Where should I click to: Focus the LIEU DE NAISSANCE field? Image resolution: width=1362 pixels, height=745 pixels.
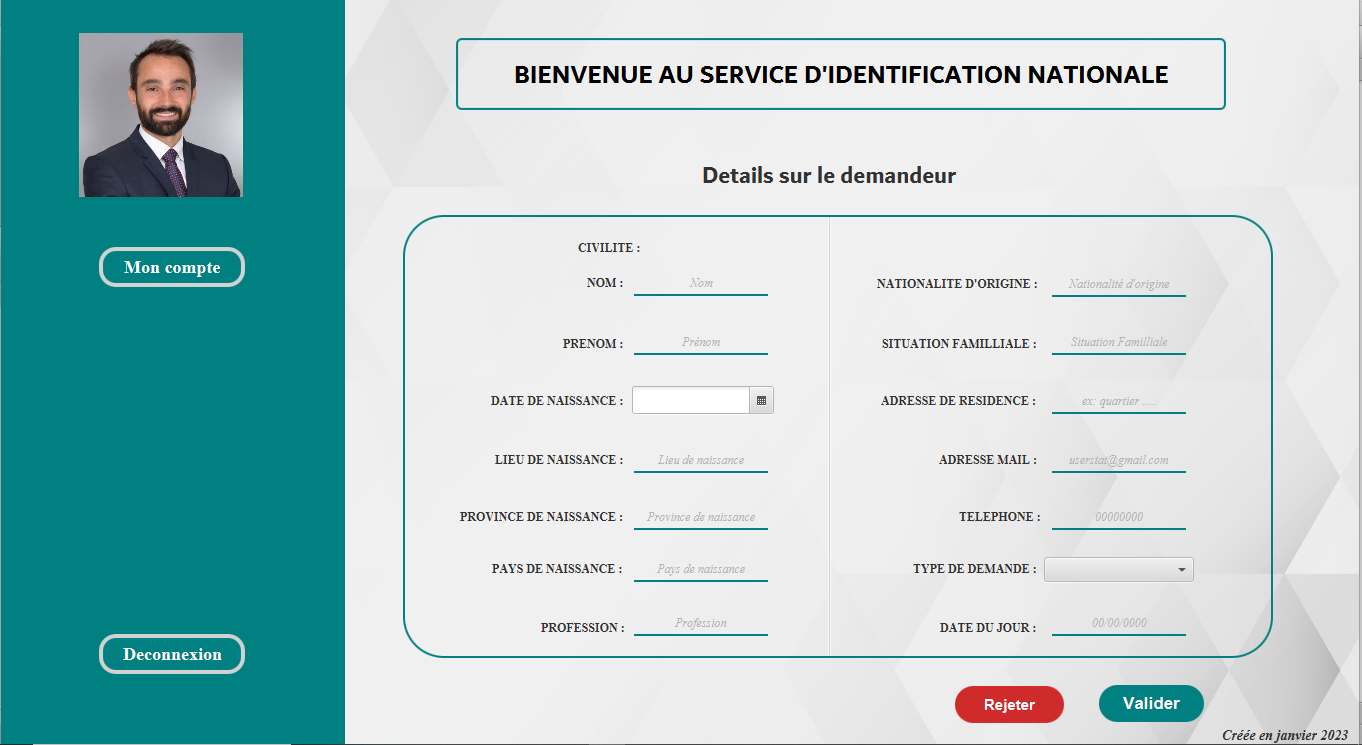701,459
